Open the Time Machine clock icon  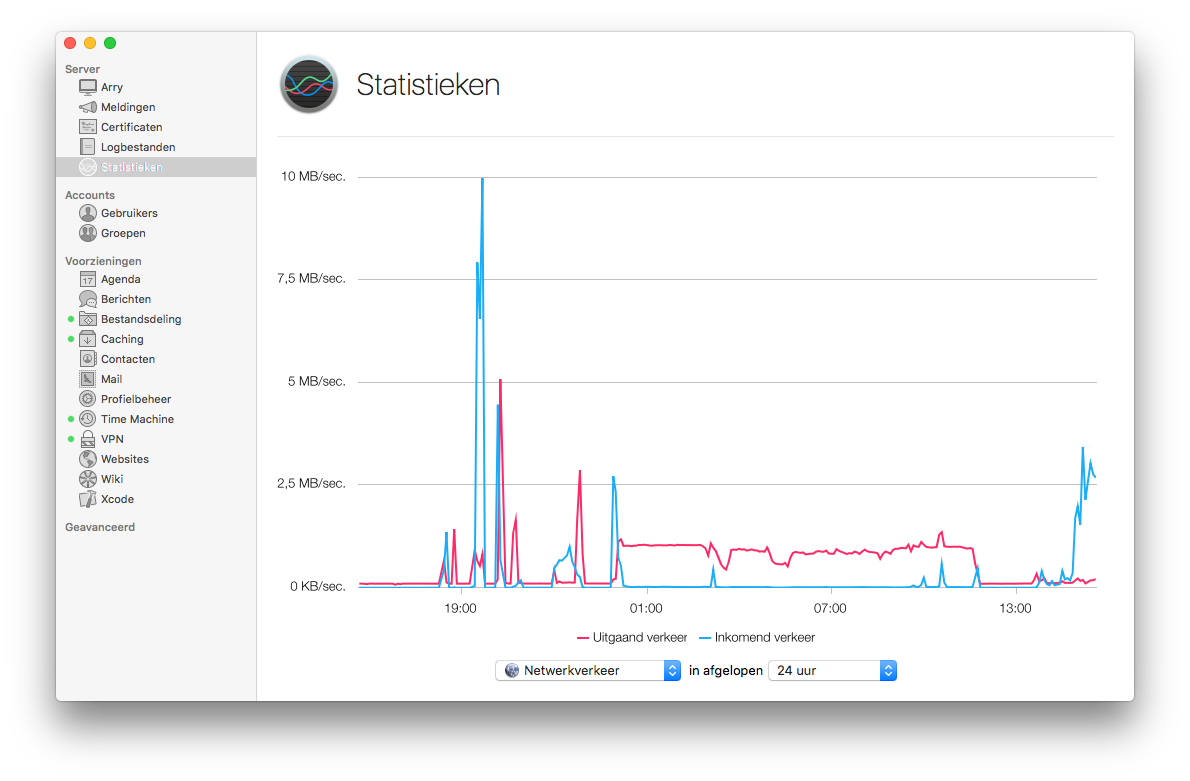click(88, 419)
